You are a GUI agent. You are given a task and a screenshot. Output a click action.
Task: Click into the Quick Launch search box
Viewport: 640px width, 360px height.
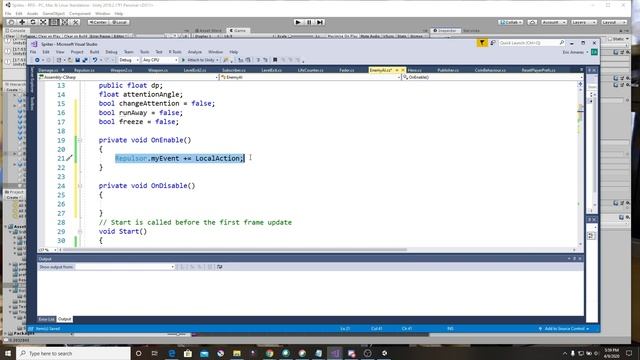pos(531,42)
